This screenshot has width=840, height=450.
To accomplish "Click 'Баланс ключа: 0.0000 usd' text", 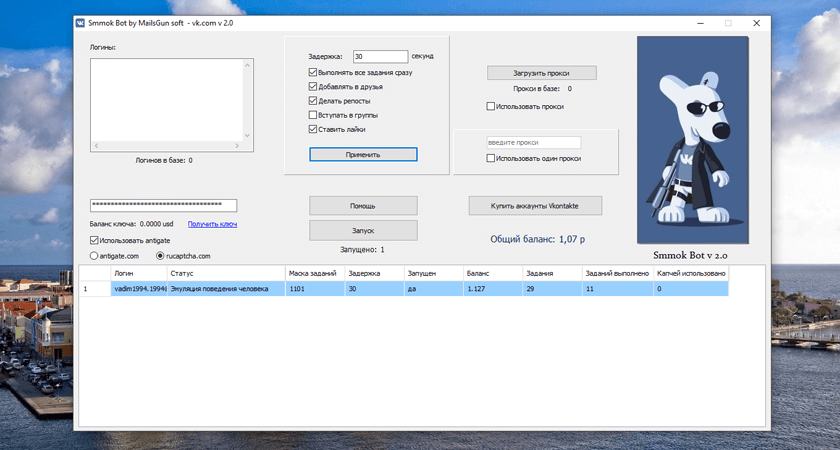I will click(132, 224).
